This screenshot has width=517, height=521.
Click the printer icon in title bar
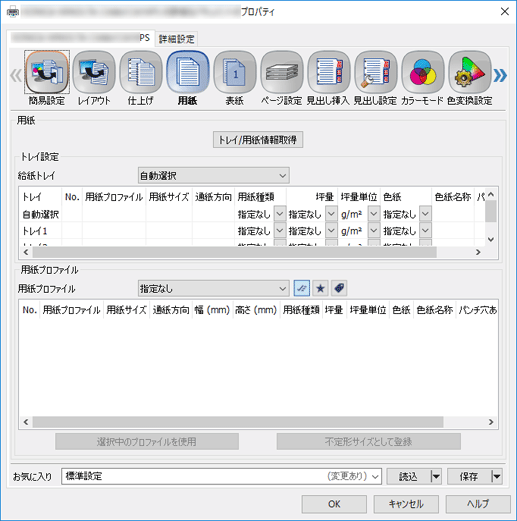coord(13,12)
